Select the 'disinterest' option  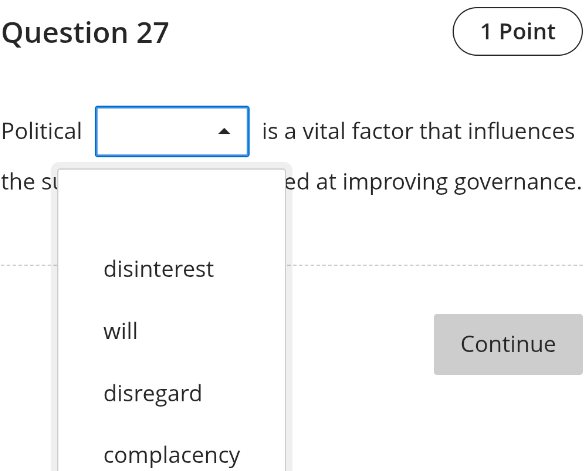tap(159, 269)
